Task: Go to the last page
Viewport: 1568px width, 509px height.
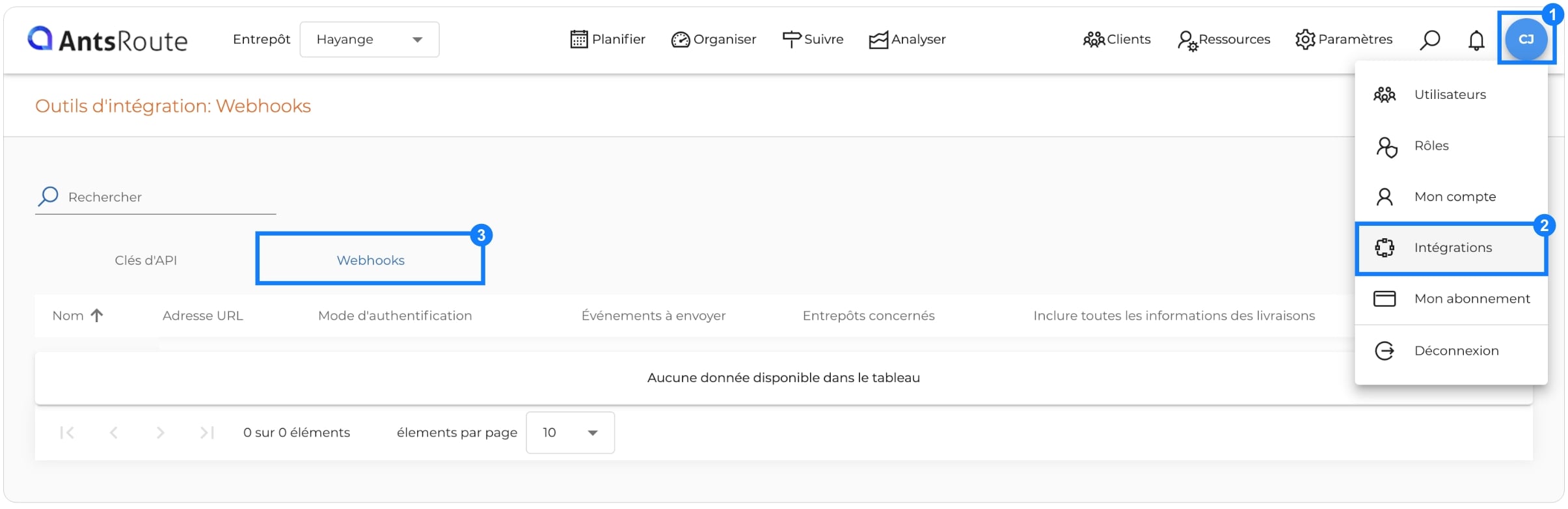Action: (x=207, y=433)
